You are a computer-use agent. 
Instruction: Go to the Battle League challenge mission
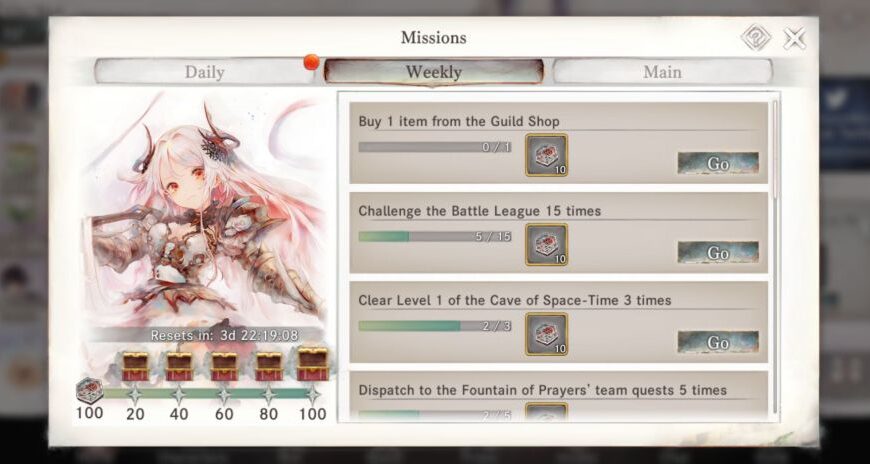pos(718,253)
